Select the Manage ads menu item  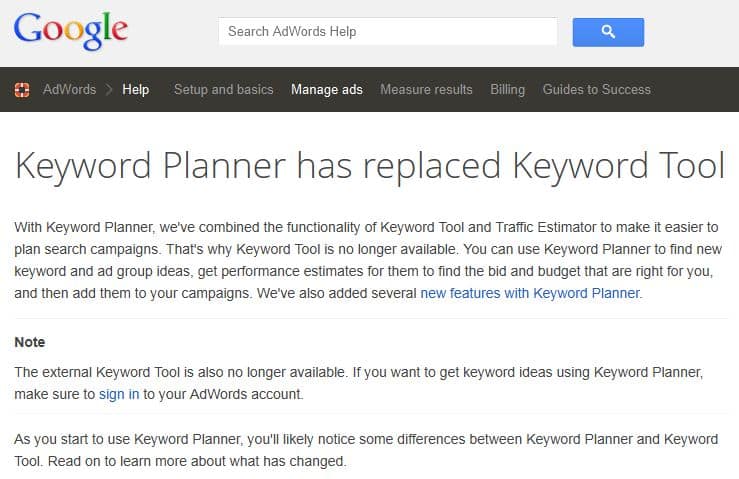[x=327, y=90]
